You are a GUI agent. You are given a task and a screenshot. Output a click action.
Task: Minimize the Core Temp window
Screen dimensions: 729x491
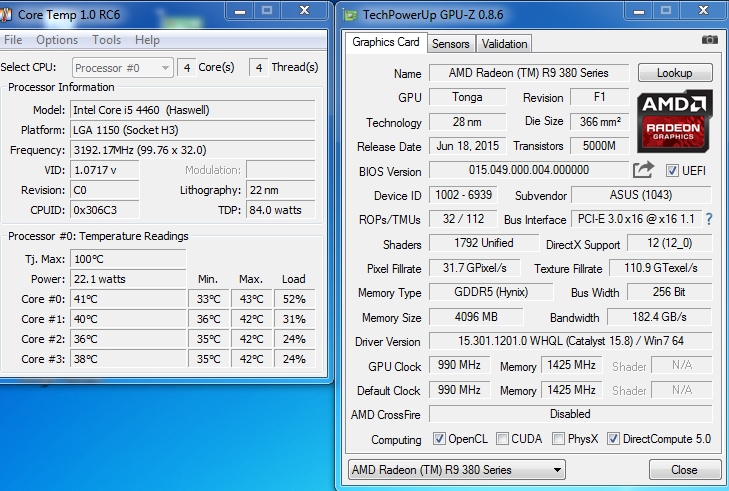pyautogui.click(x=240, y=11)
